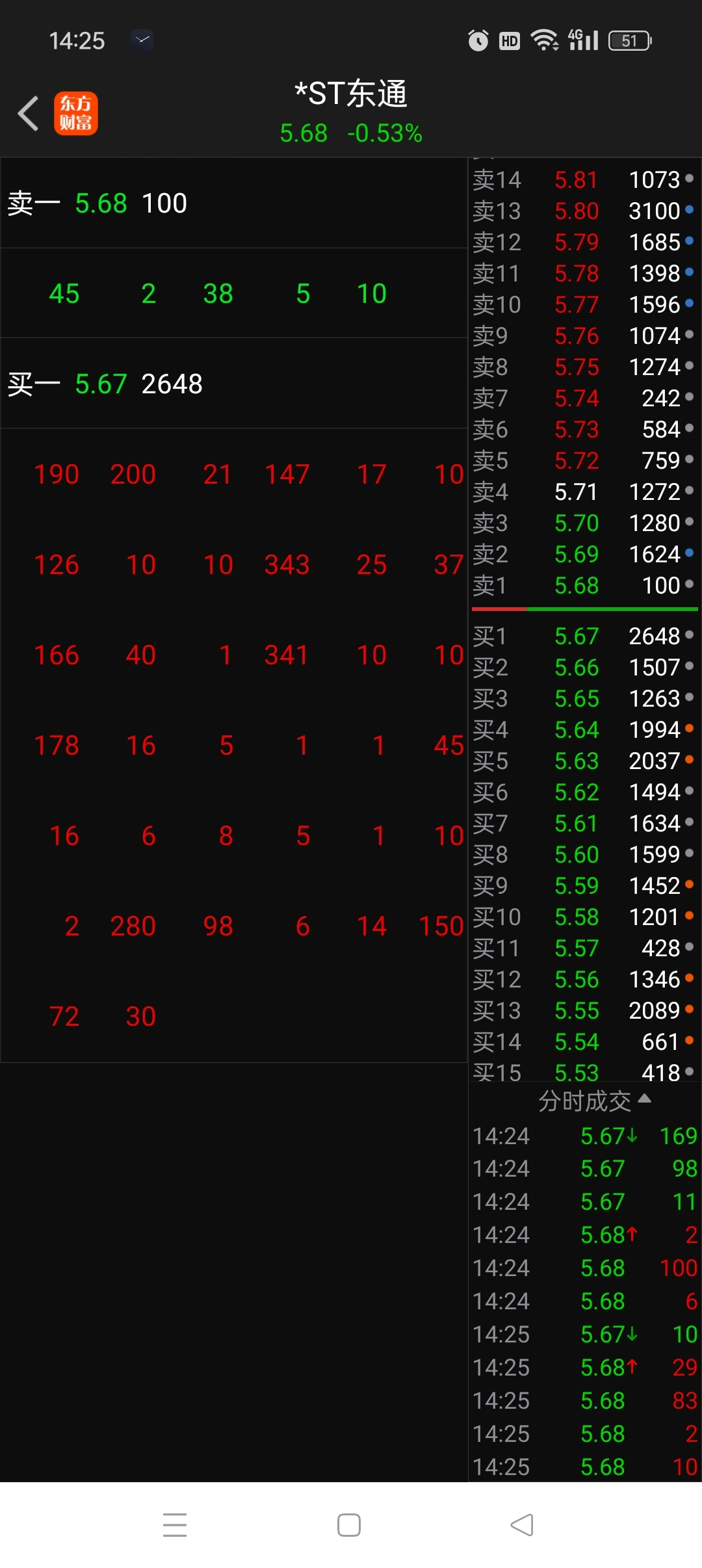Select the 卖9 5.76 1074 row
The image size is (702, 1568).
[x=584, y=335]
